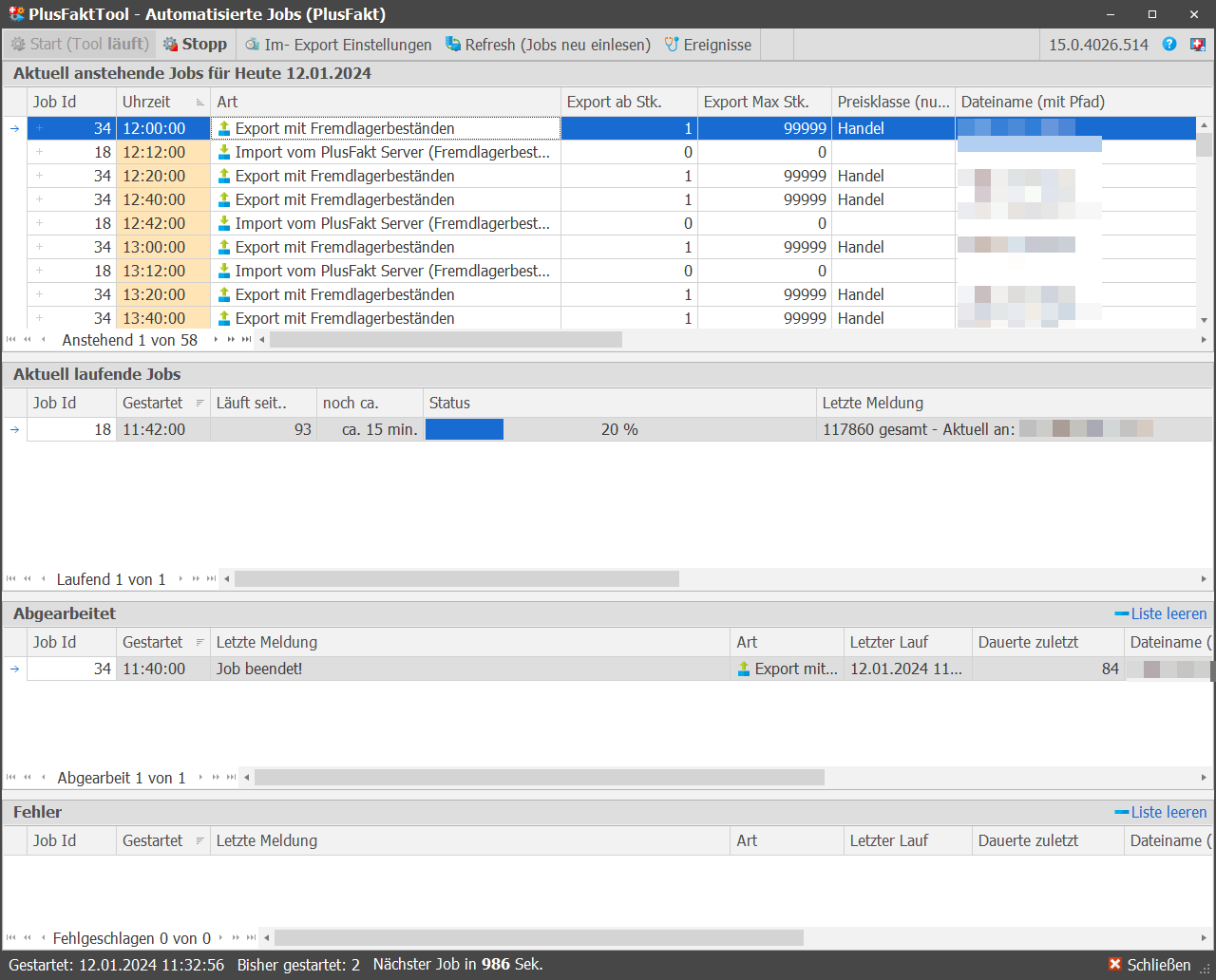Go to first record in Fehlgeschlagen navigator
This screenshot has width=1216, height=980.
point(11,937)
